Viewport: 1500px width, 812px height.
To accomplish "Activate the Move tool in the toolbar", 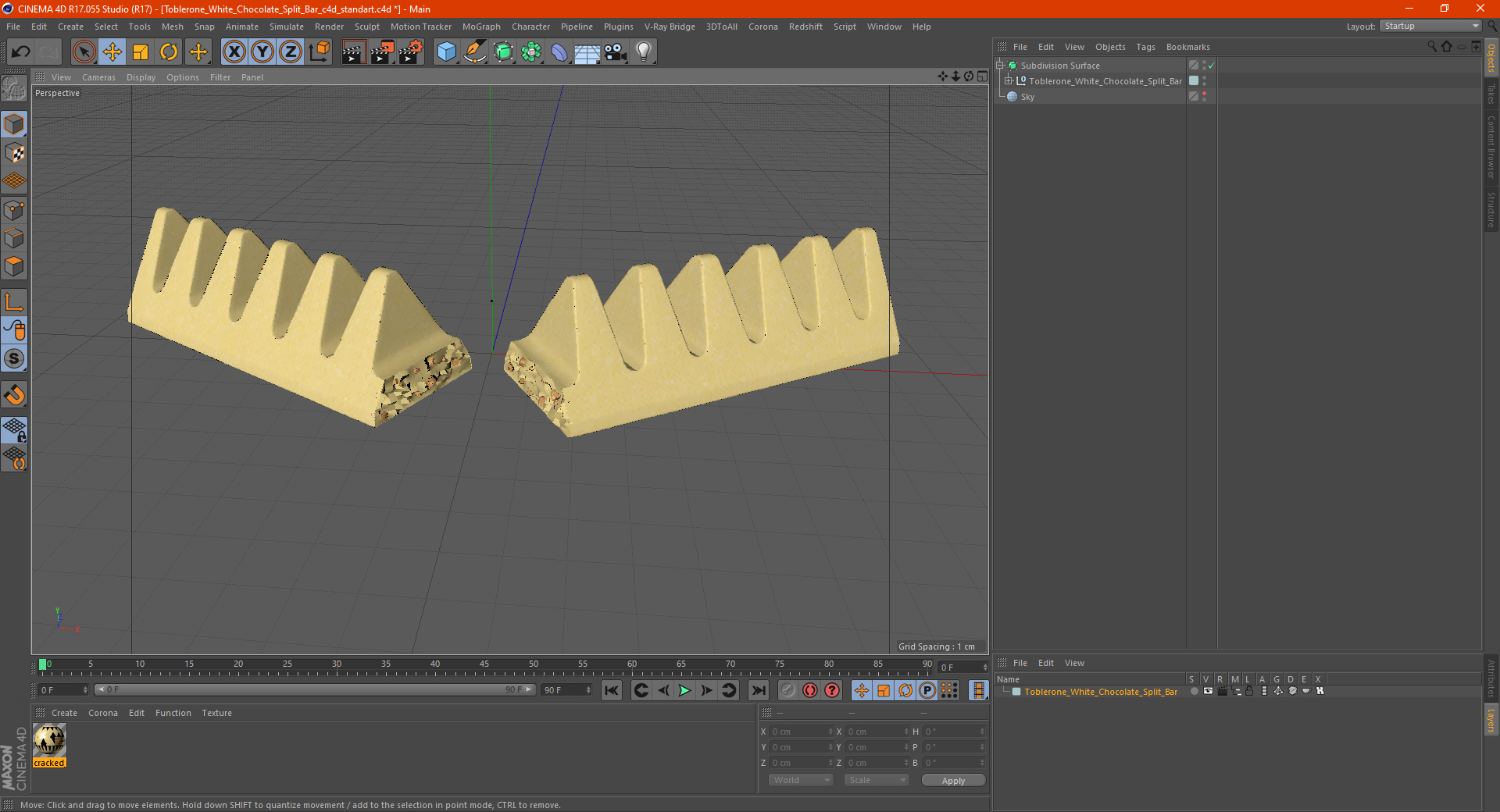I will [x=112, y=52].
